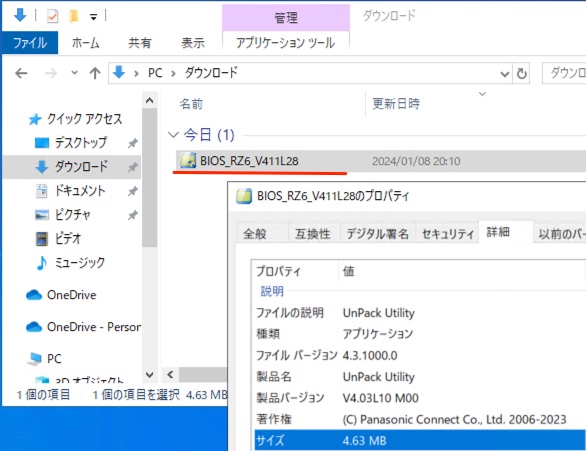Click the Properties checkmark quick access icon
The height and width of the screenshot is (451, 586).
point(52,16)
